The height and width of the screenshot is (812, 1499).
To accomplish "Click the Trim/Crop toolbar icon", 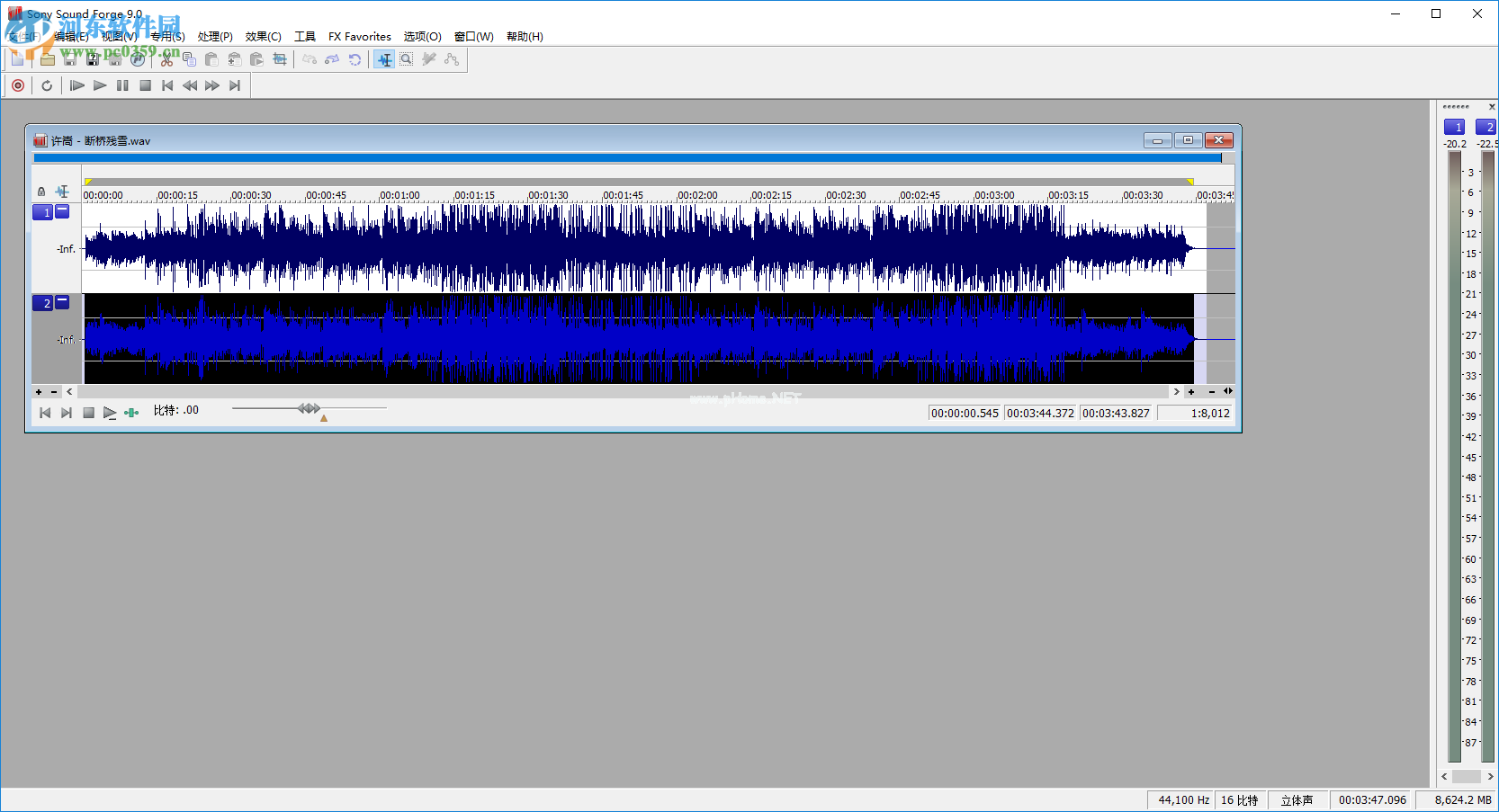I will [280, 59].
